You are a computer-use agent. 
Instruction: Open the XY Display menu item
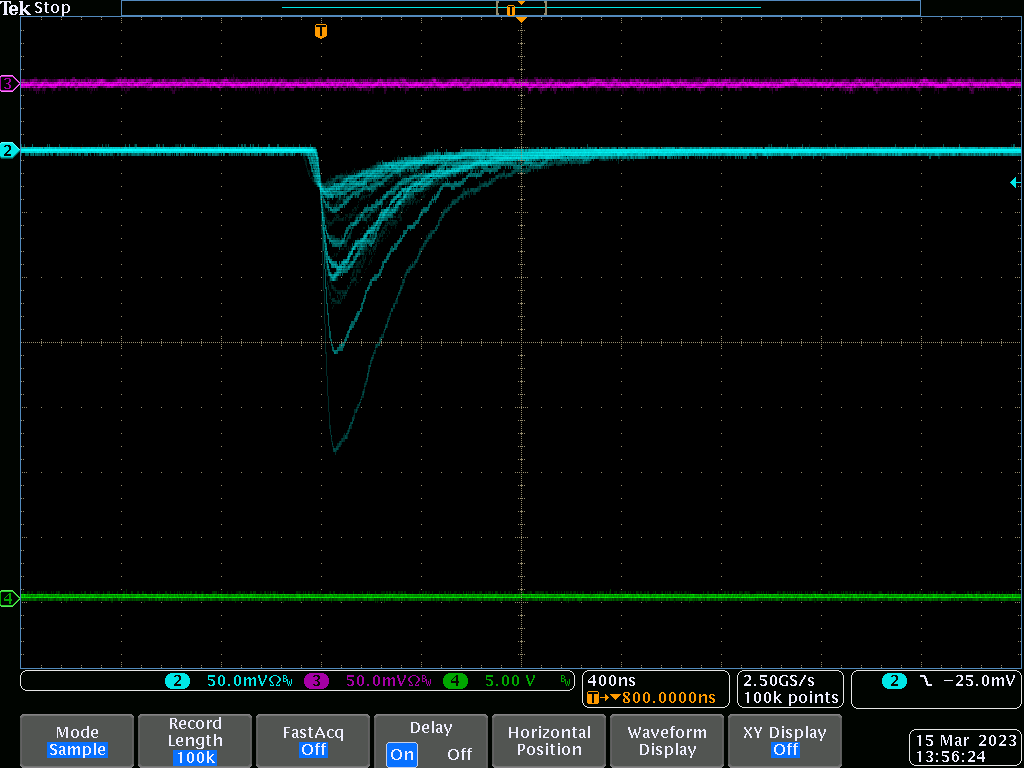pos(785,741)
